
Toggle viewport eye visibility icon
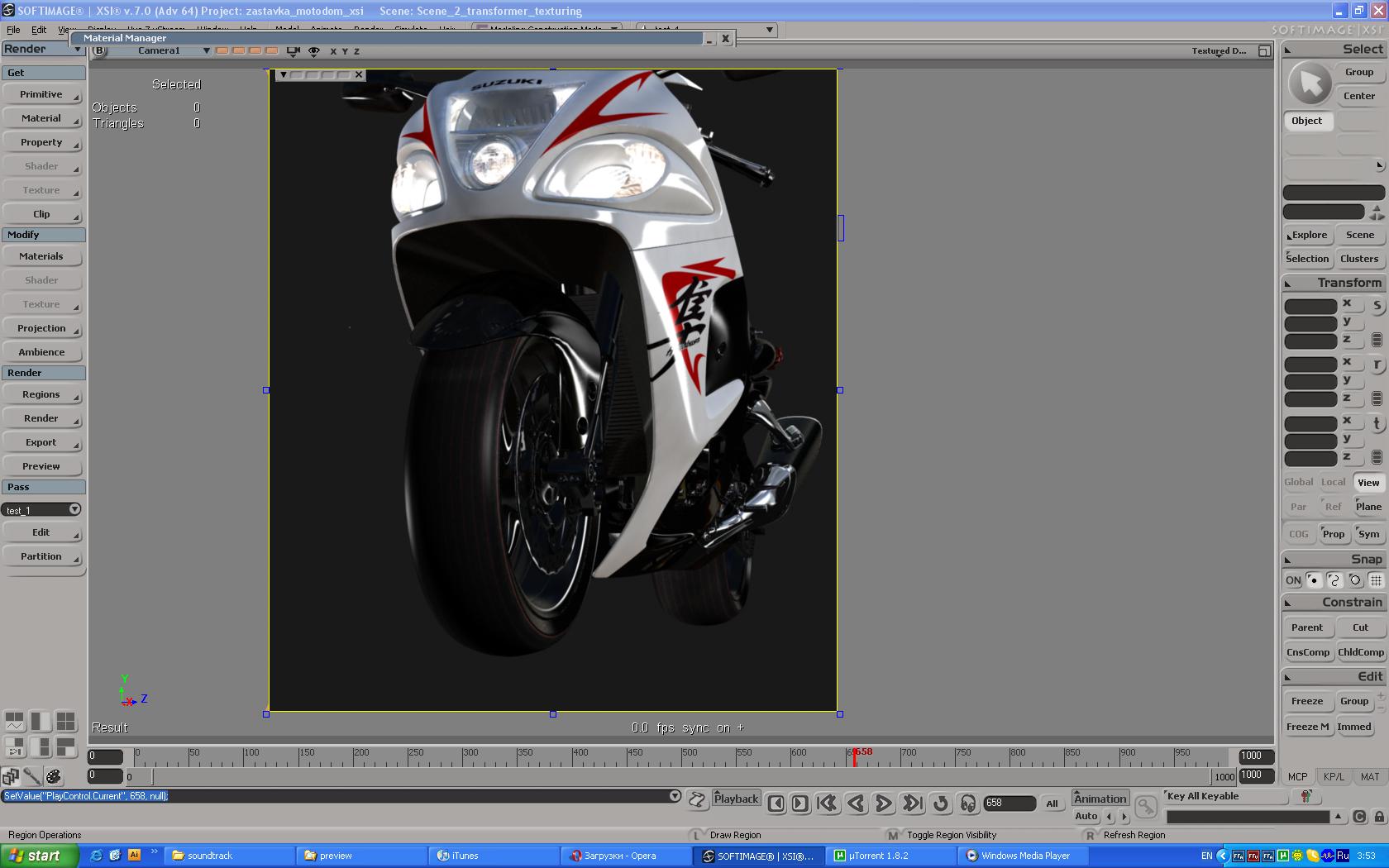pos(314,51)
